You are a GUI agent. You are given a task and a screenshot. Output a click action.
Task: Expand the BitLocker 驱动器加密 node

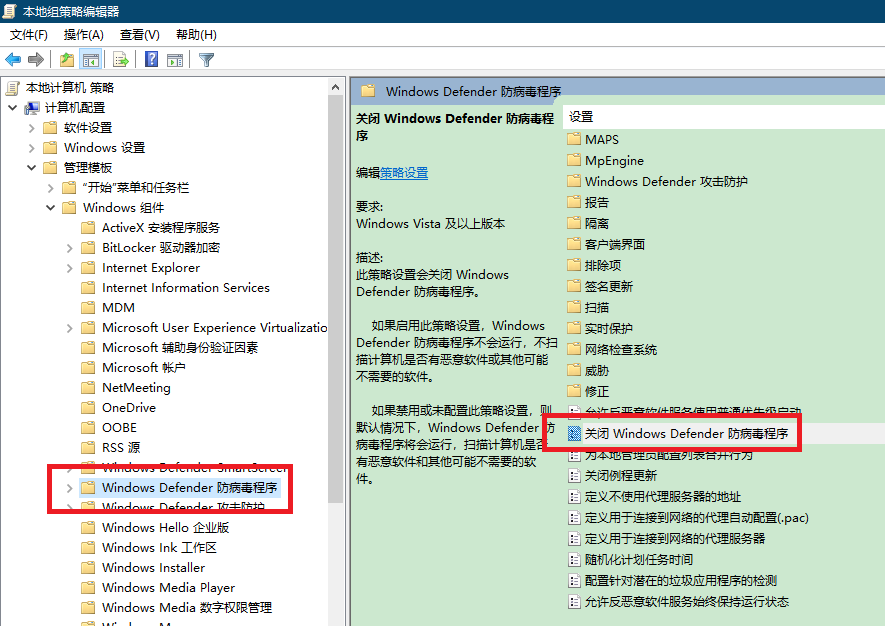coord(69,248)
